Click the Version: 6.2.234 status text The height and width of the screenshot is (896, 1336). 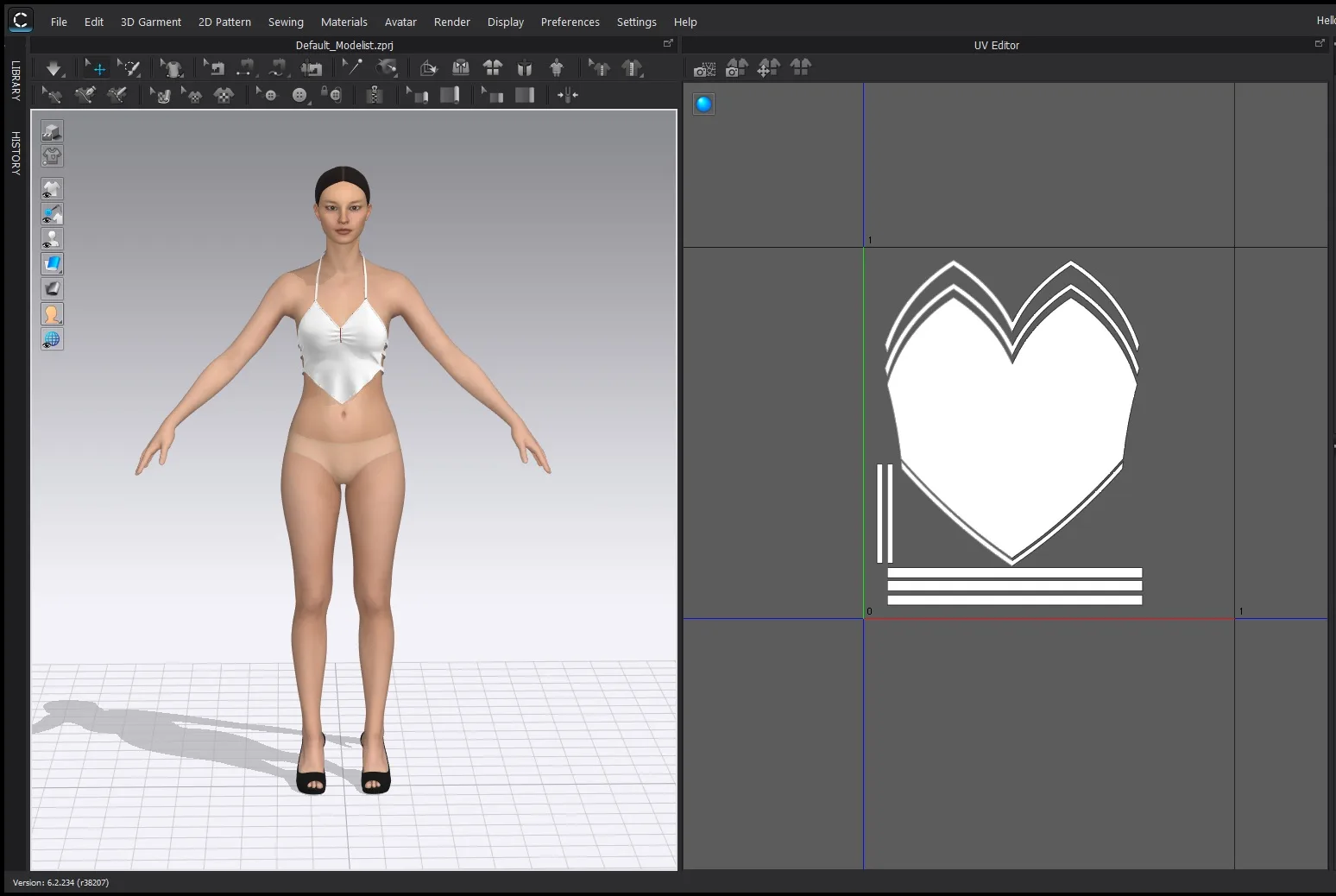60,882
